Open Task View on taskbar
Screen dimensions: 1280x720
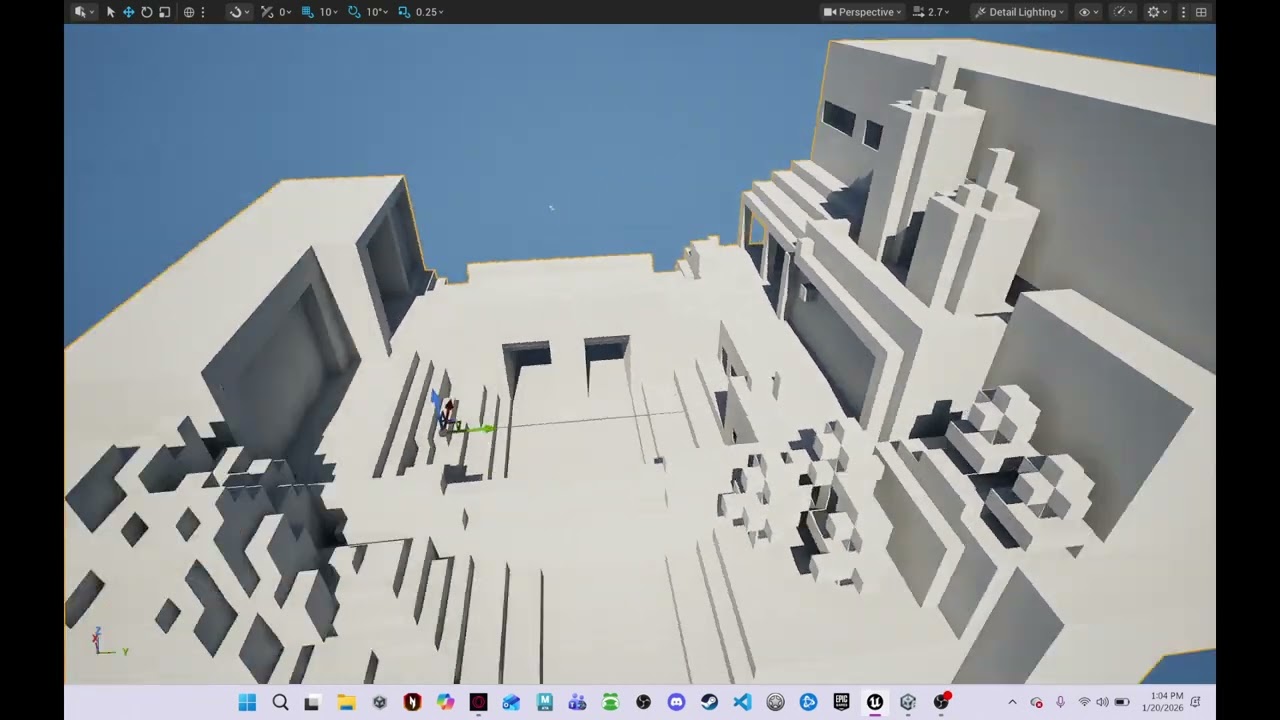point(313,703)
